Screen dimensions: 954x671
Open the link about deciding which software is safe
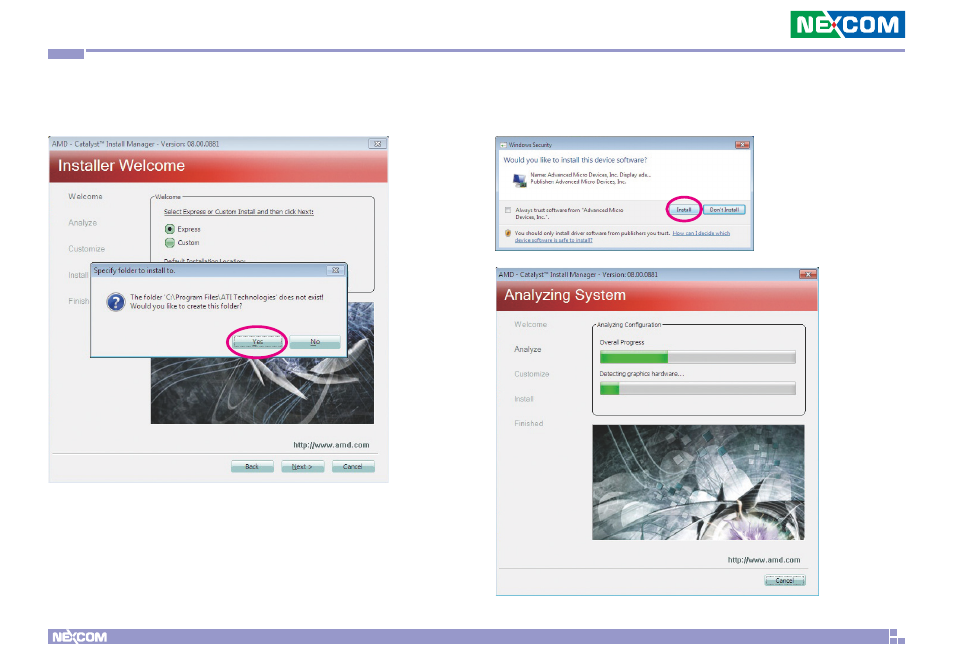(622, 237)
